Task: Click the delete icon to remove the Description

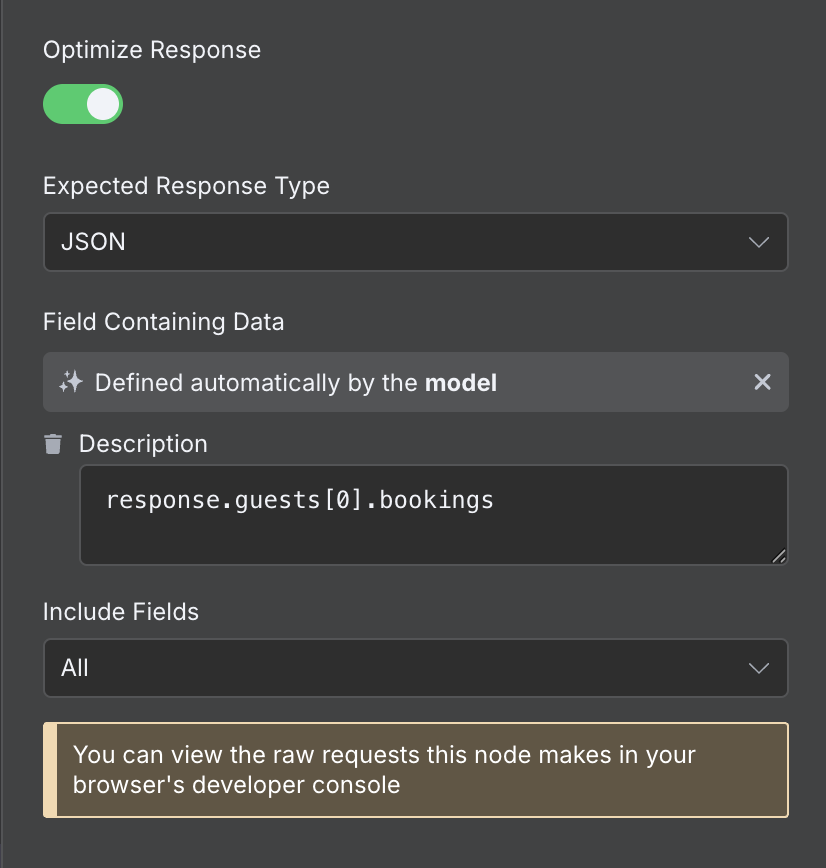Action: (x=52, y=443)
